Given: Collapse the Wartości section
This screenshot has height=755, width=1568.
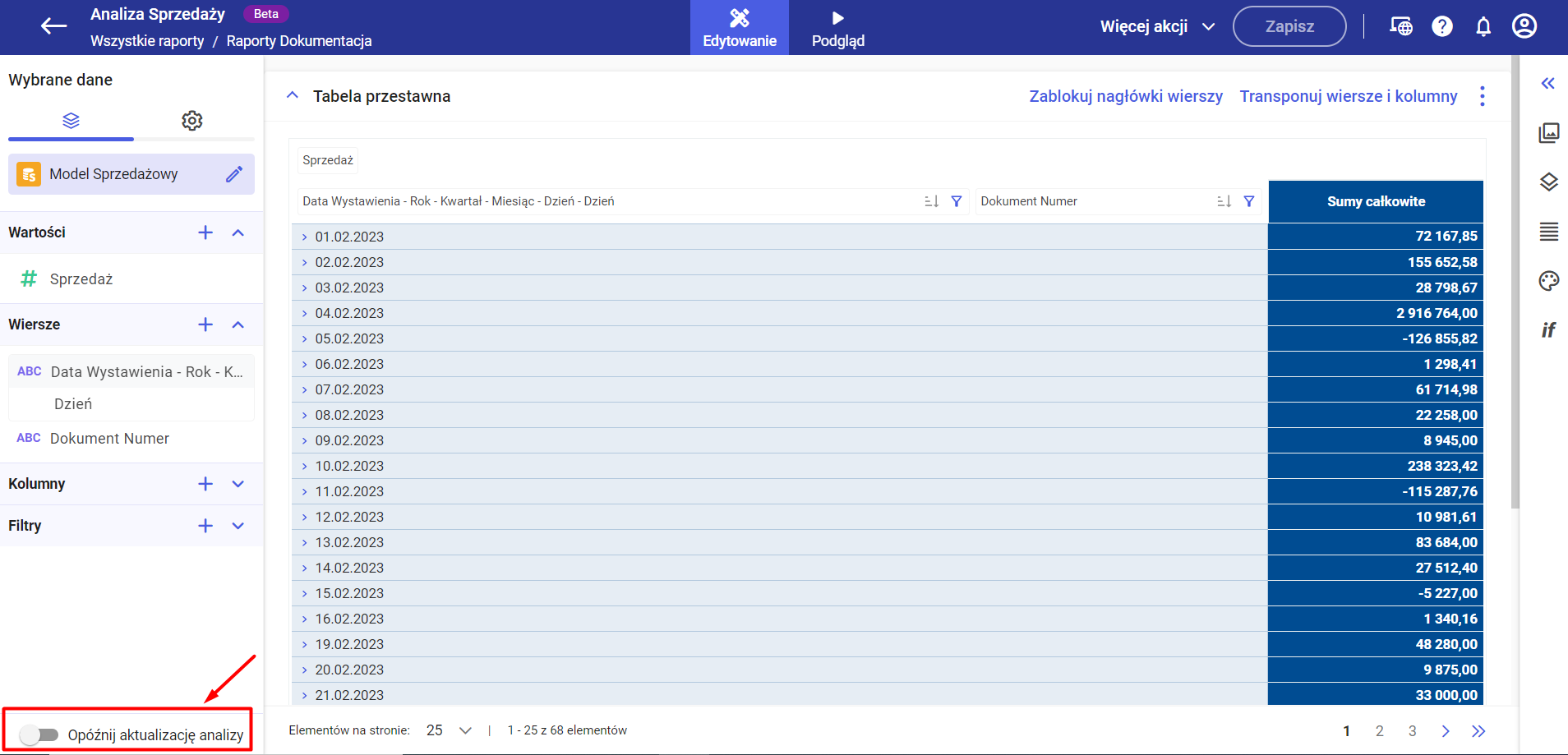Looking at the screenshot, I should tap(238, 232).
